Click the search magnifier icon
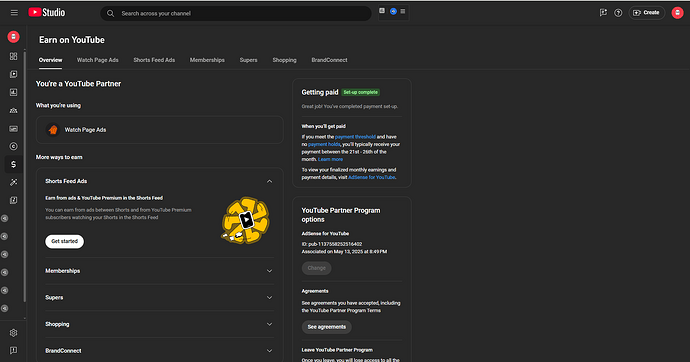This screenshot has height=362, width=690. [110, 14]
